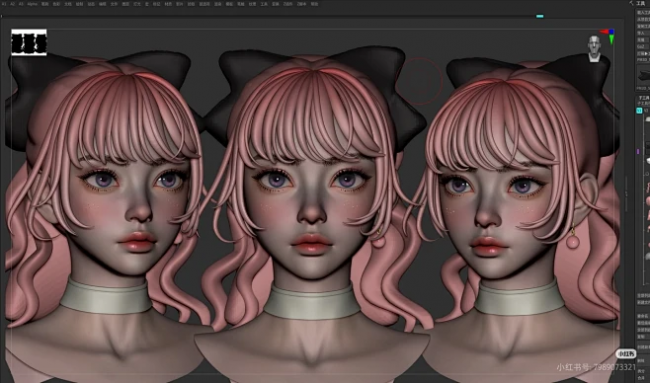The image size is (650, 383).
Task: Click the GoZ button in tool panel
Action: coord(641,46)
